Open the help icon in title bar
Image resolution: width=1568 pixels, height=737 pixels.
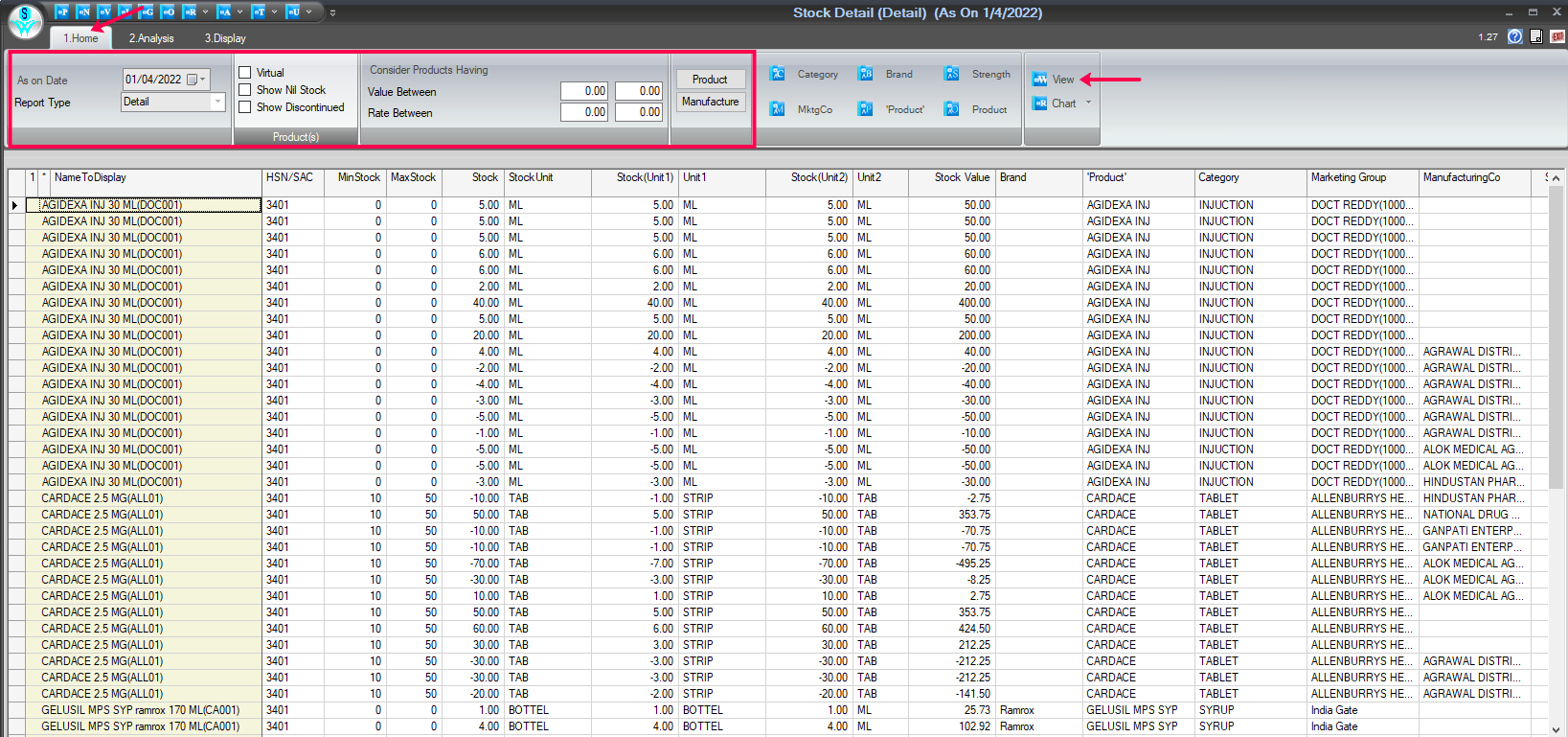coord(1514,36)
